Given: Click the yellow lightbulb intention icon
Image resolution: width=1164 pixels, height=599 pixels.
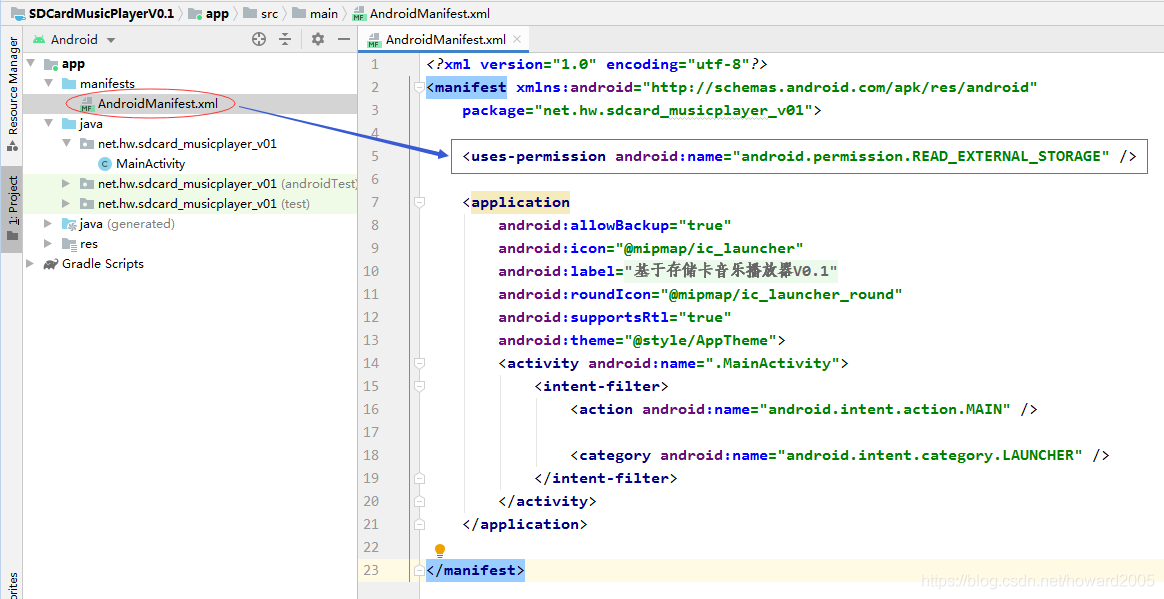Looking at the screenshot, I should tap(439, 550).
